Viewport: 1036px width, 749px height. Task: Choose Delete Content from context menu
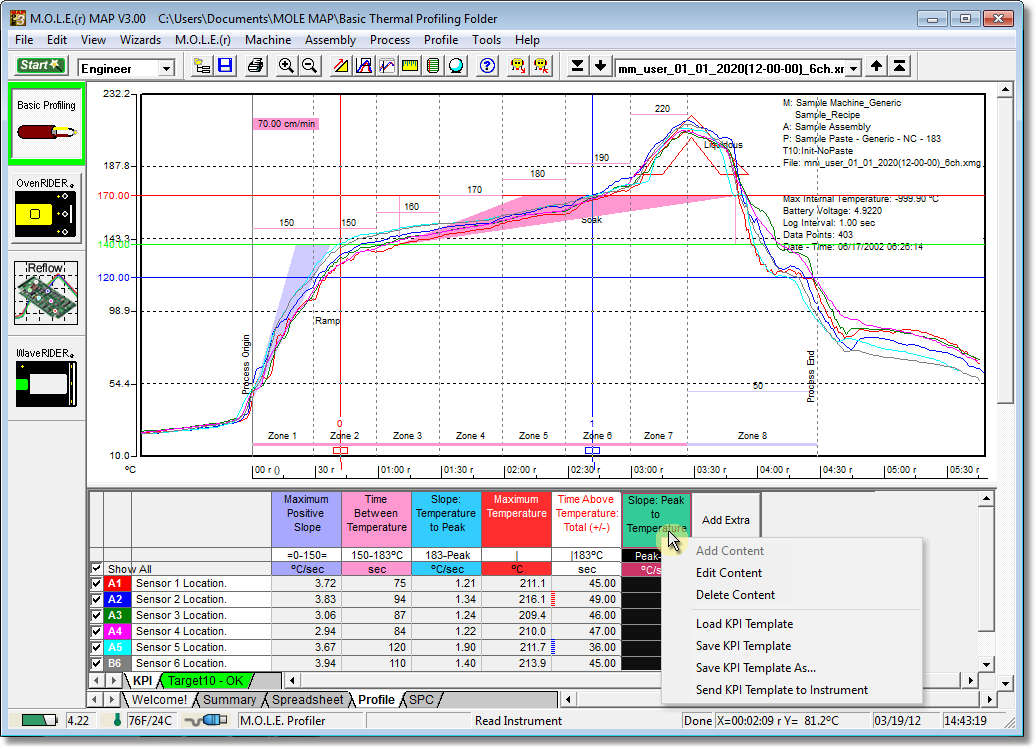[x=735, y=594]
